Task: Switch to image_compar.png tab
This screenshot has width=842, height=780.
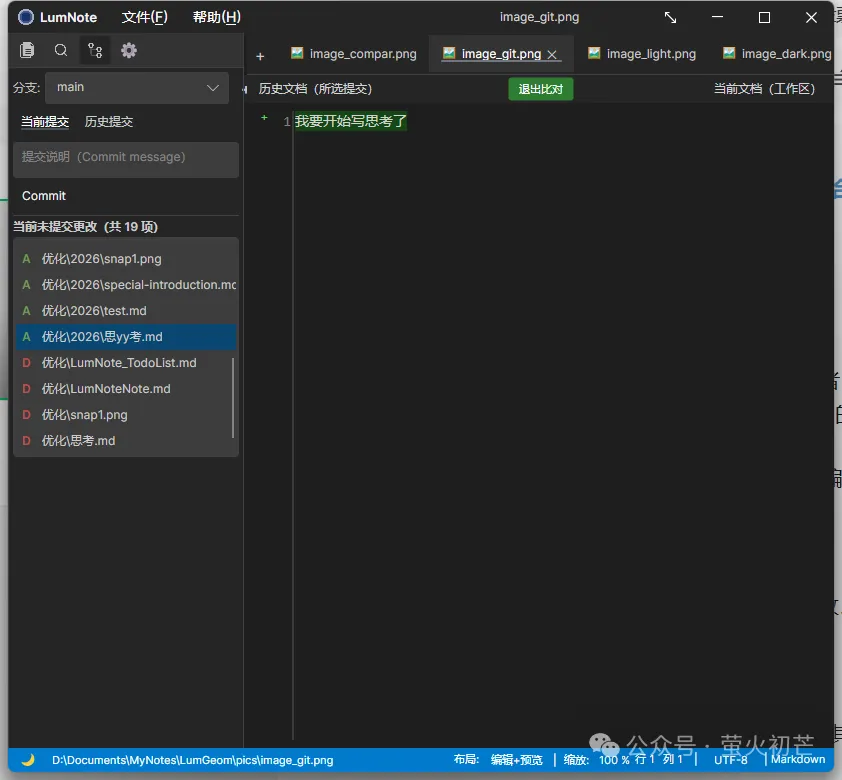Action: tap(363, 54)
